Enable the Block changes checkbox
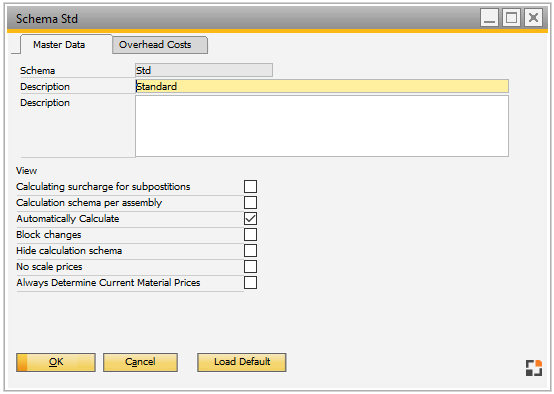 (250, 234)
